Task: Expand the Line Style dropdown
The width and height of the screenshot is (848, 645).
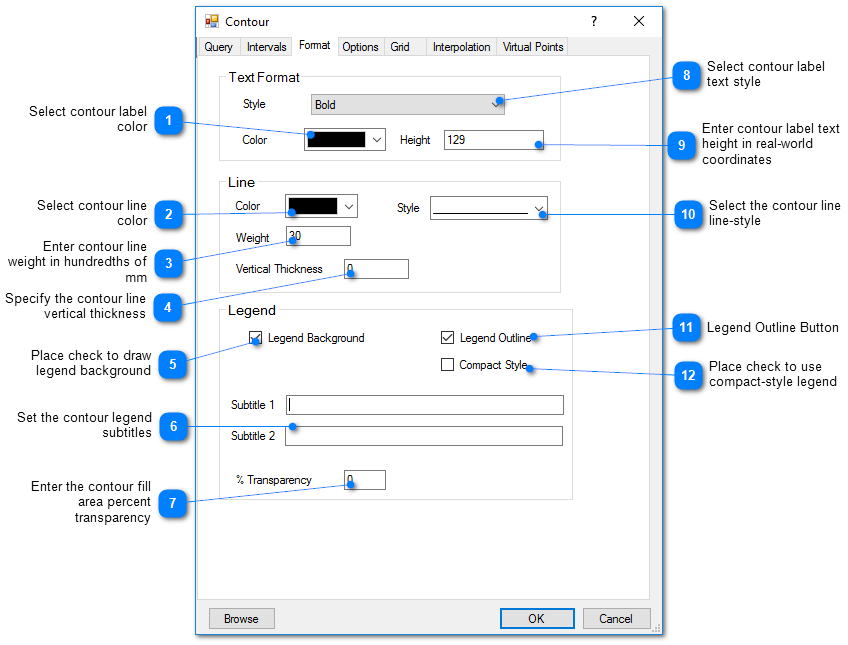Action: pyautogui.click(x=539, y=208)
